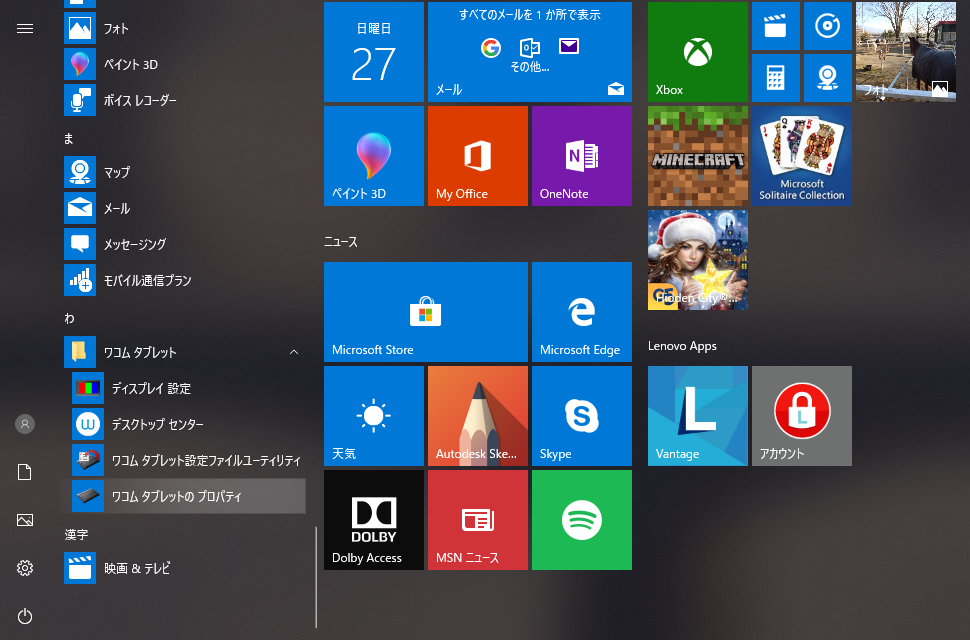Open the Autodesk SketchBook tile
This screenshot has height=640, width=970.
[478, 416]
